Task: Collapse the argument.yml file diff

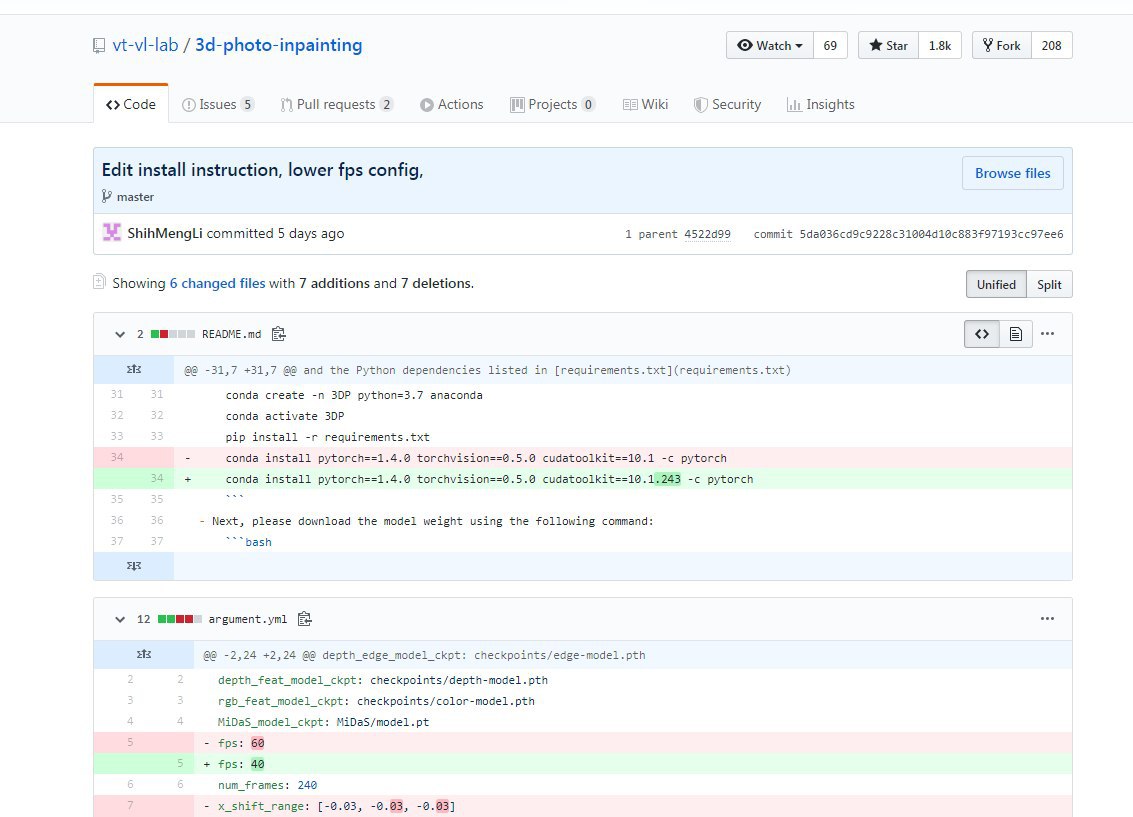Action: click(120, 619)
